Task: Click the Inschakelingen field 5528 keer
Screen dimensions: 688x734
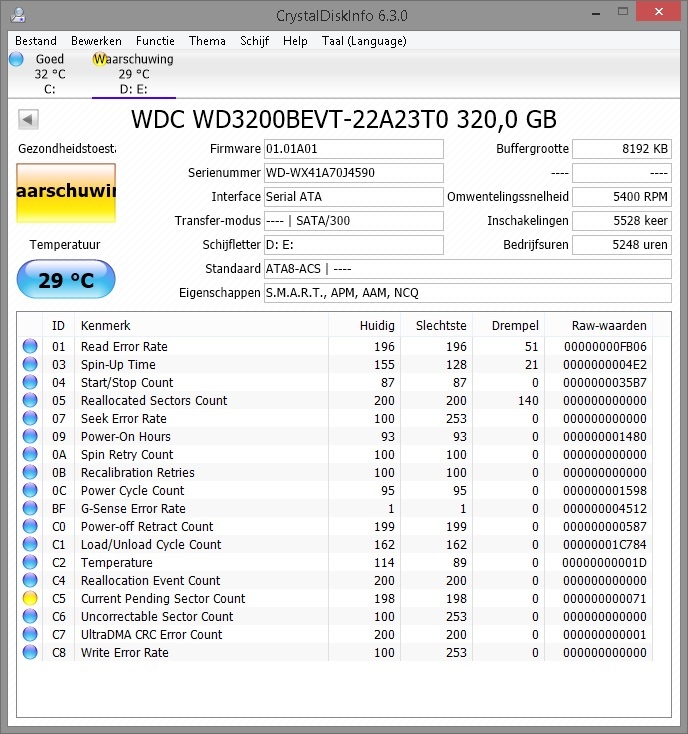Action: click(x=622, y=220)
